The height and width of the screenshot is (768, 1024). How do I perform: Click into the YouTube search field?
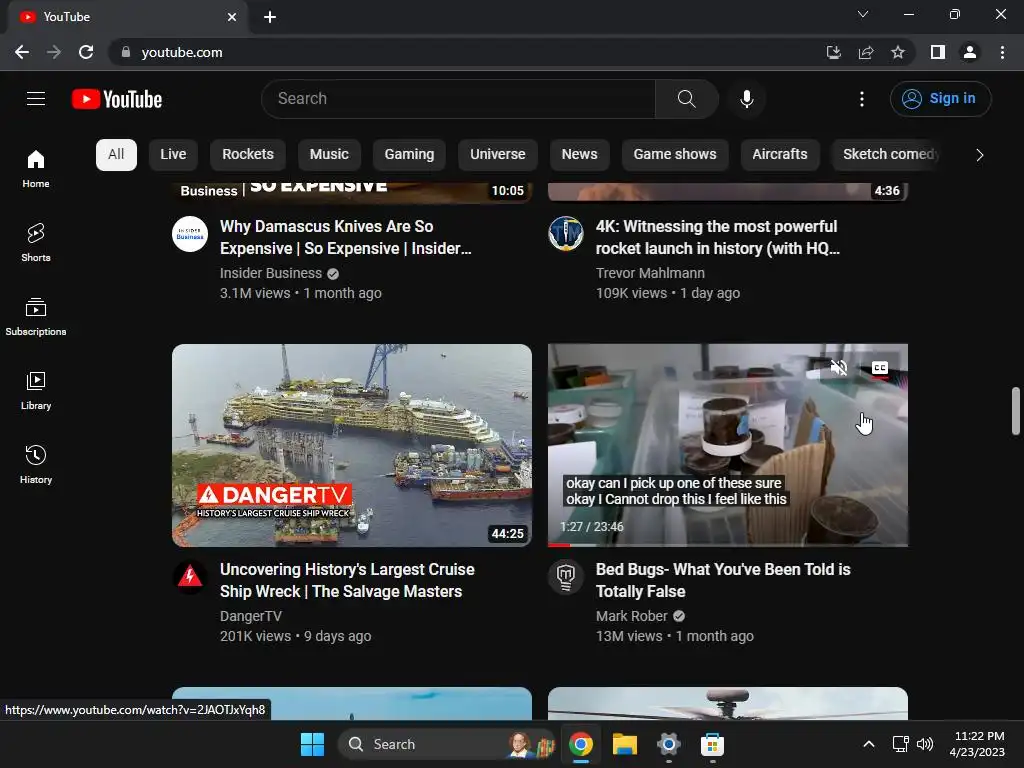(x=458, y=99)
